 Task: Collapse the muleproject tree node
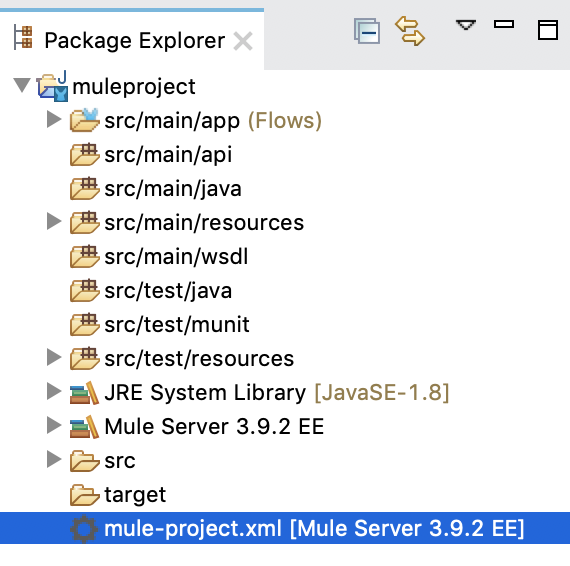22,85
